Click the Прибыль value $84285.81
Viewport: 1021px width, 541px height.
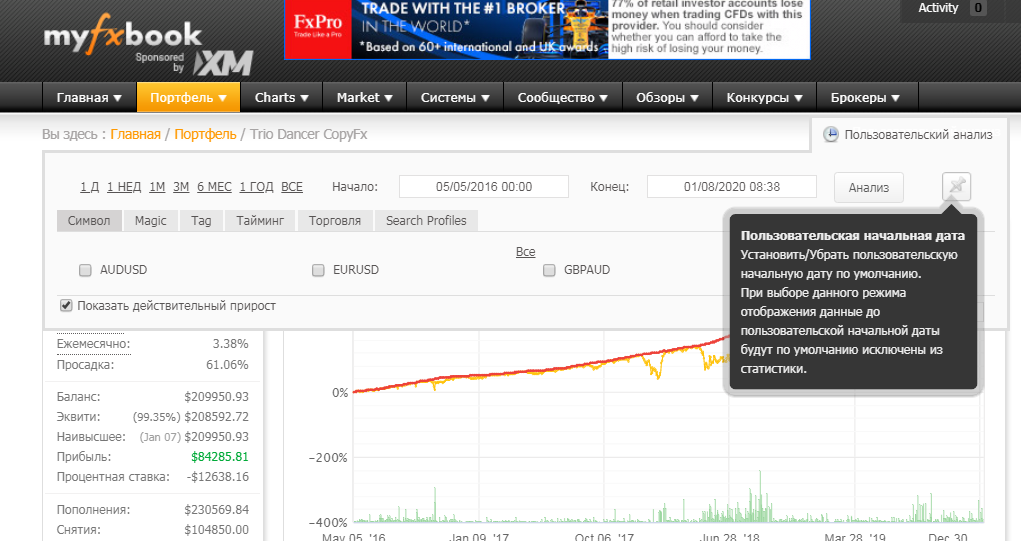tap(219, 457)
